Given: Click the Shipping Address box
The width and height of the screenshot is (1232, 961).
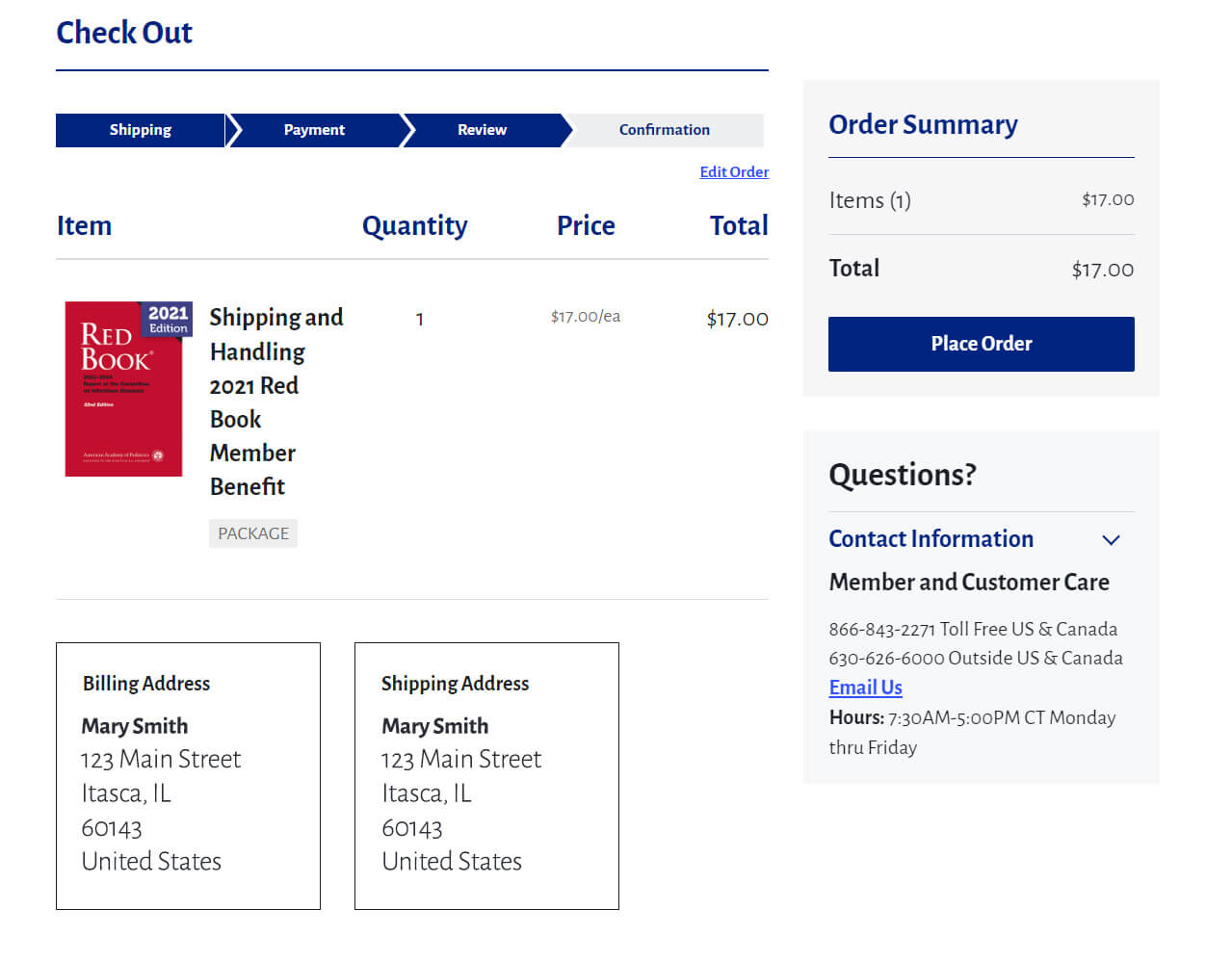Looking at the screenshot, I should click(486, 775).
